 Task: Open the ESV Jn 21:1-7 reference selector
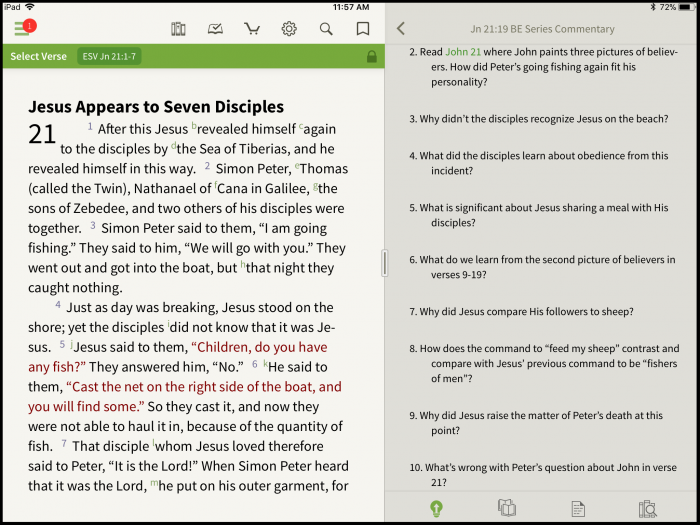point(109,57)
